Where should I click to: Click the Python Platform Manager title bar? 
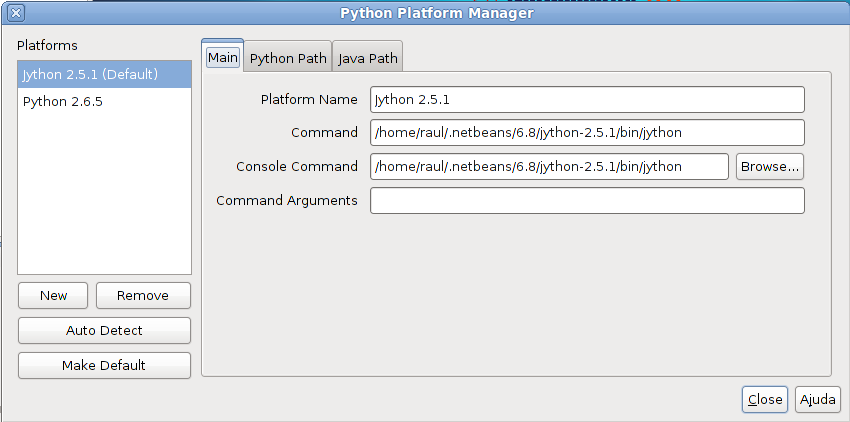click(x=436, y=12)
